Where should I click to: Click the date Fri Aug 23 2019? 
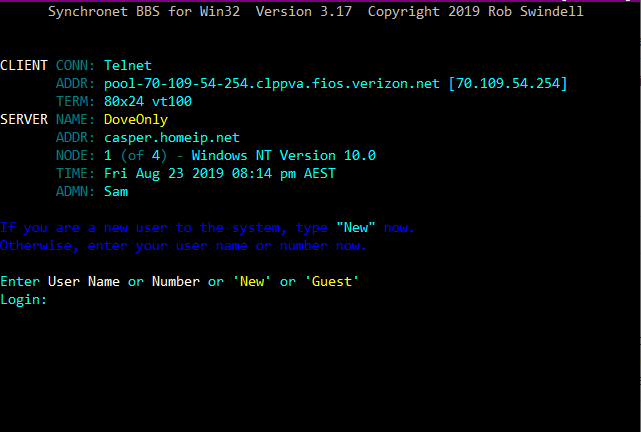click(x=164, y=174)
